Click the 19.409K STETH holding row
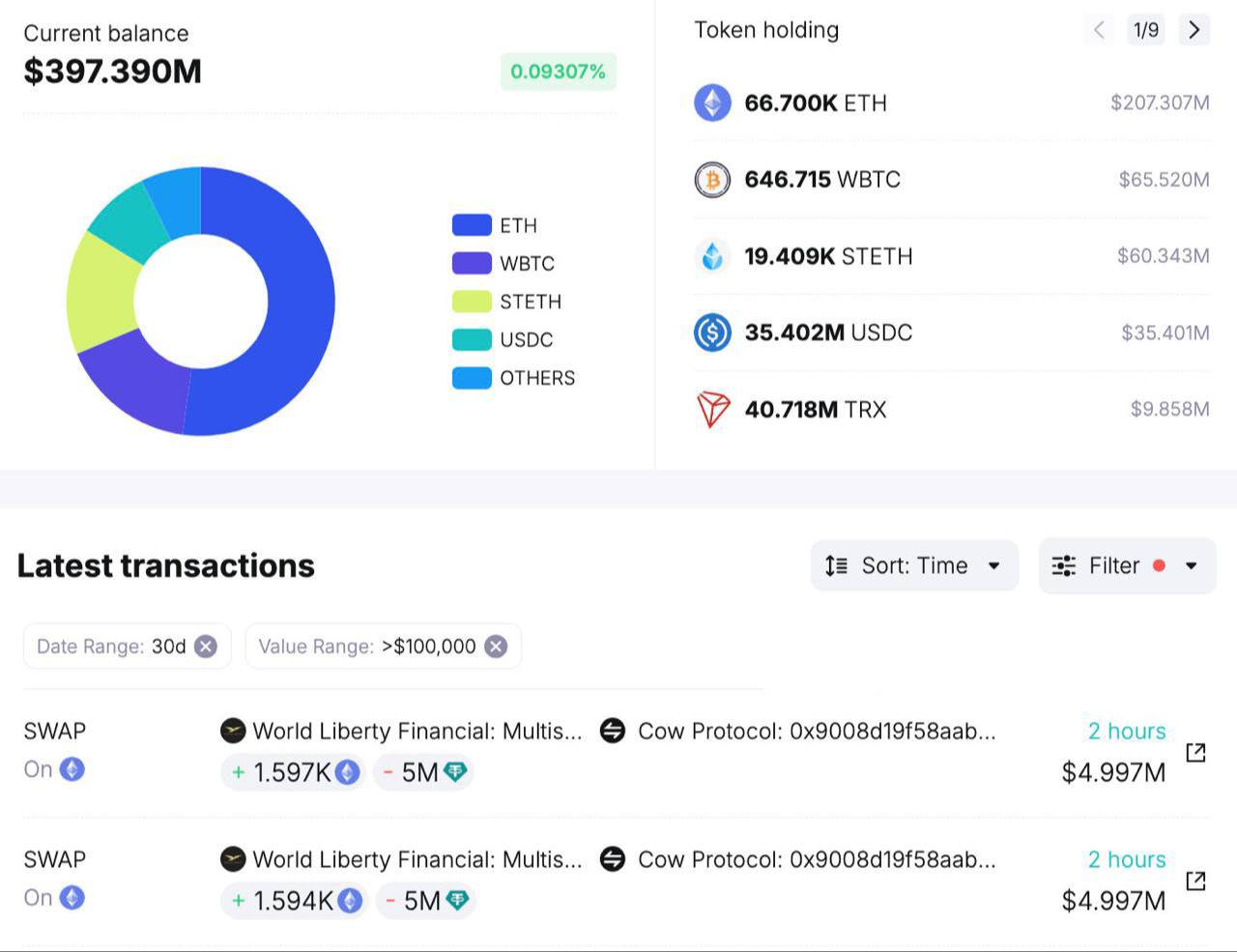The width and height of the screenshot is (1237, 952). (x=952, y=256)
